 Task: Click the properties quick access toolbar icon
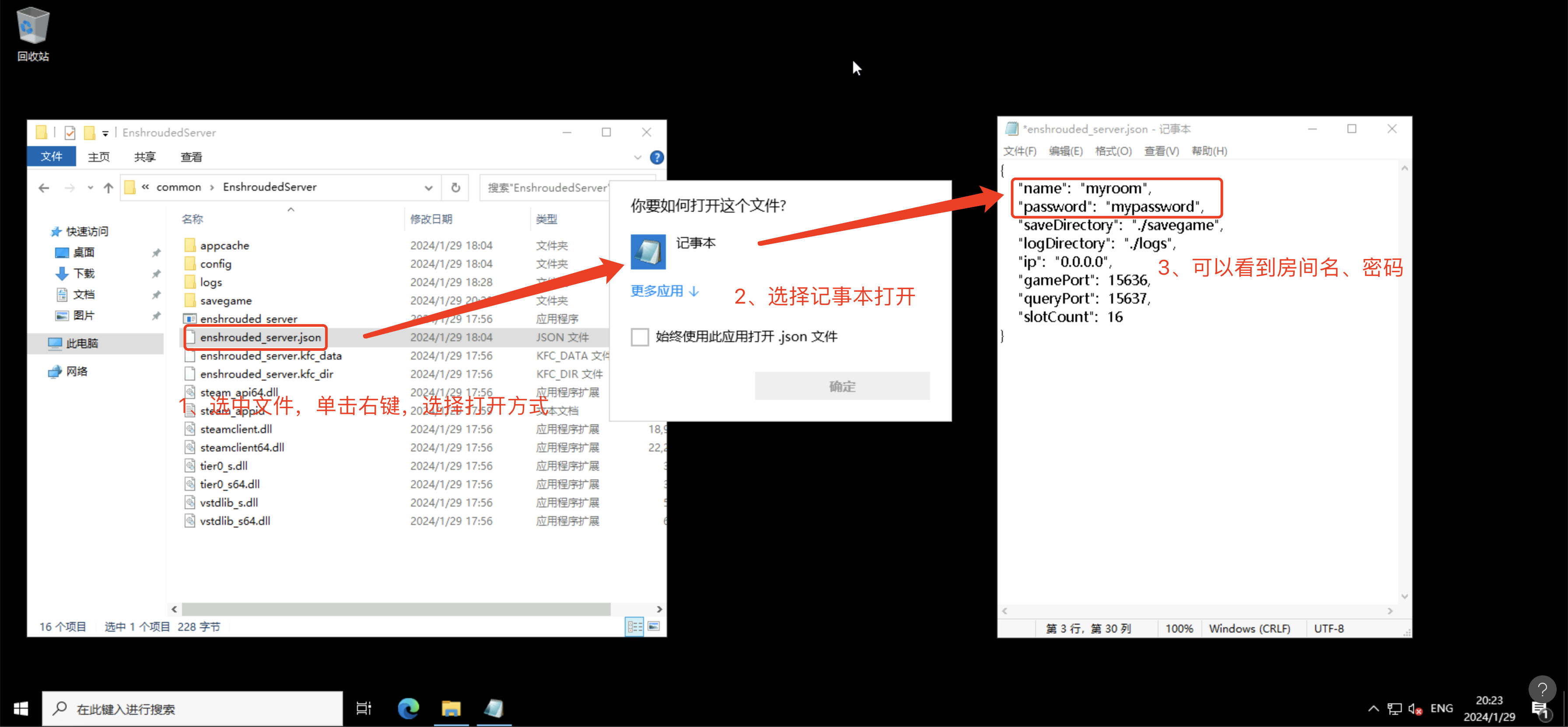coord(70,133)
